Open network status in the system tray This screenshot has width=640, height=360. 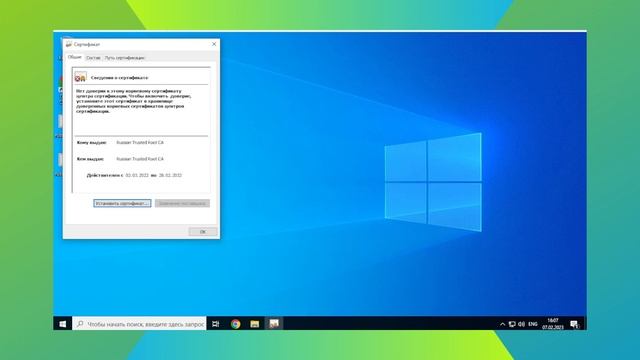pos(512,324)
